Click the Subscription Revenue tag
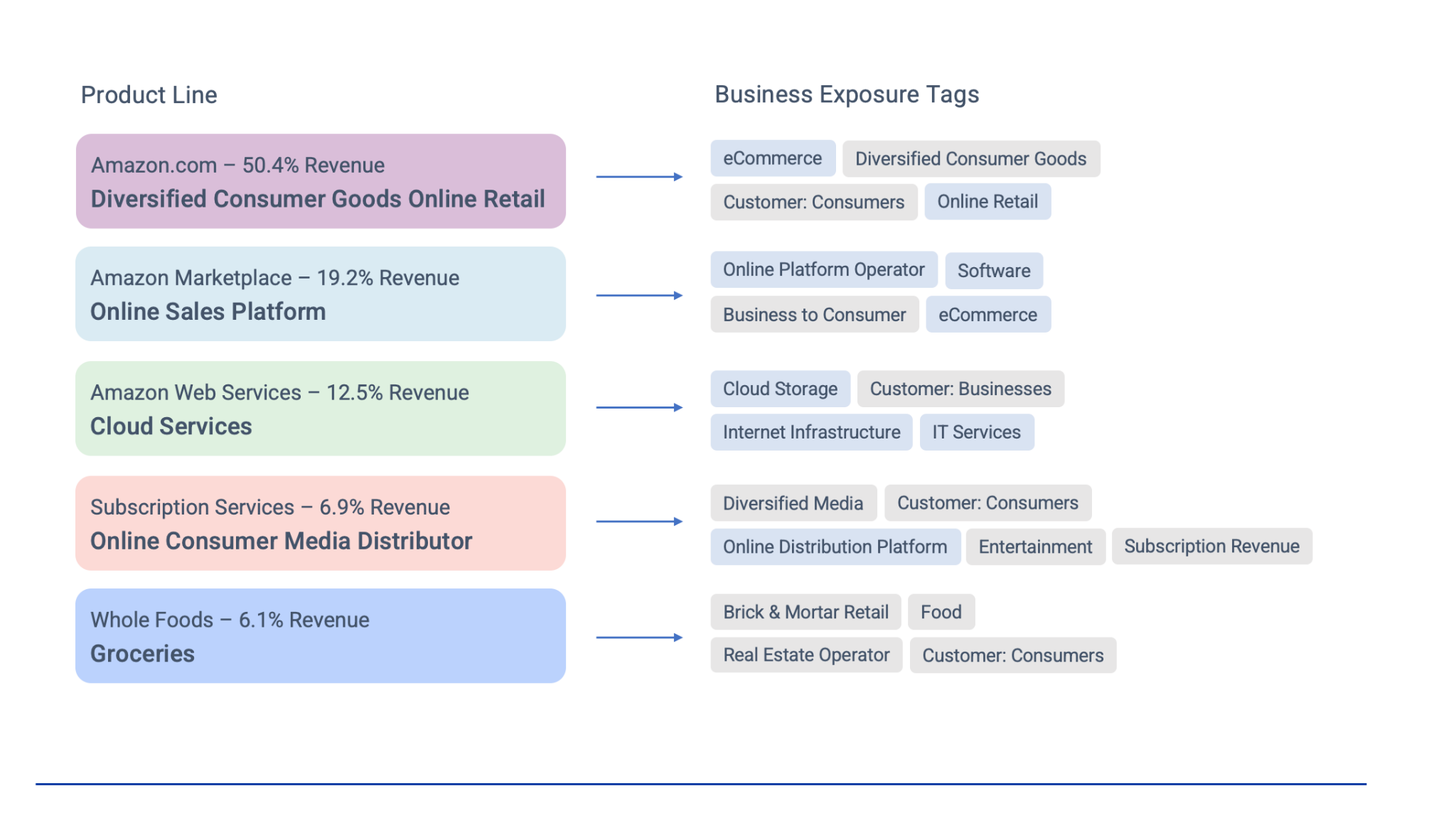The image size is (1456, 818). click(1211, 546)
